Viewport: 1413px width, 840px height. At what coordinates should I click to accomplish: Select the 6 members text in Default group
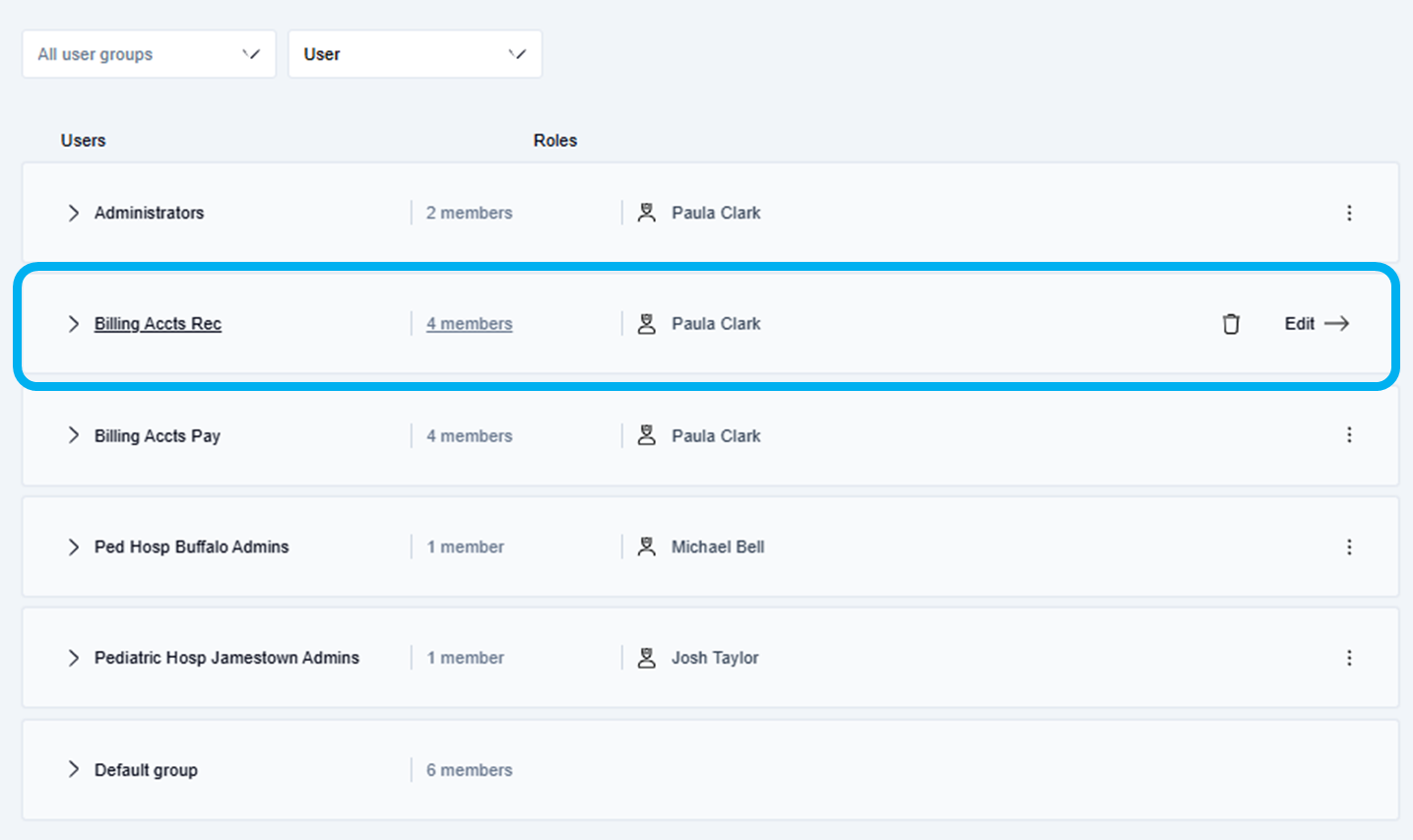tap(469, 770)
